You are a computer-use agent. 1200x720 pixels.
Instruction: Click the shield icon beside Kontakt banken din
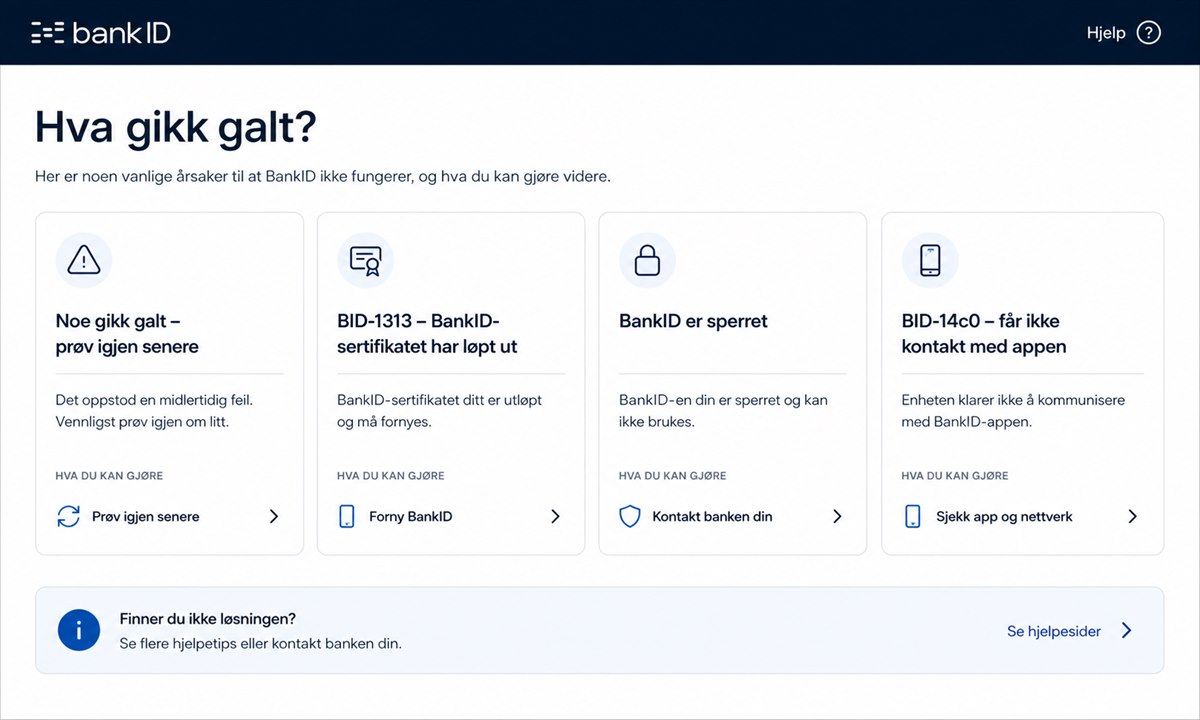629,517
